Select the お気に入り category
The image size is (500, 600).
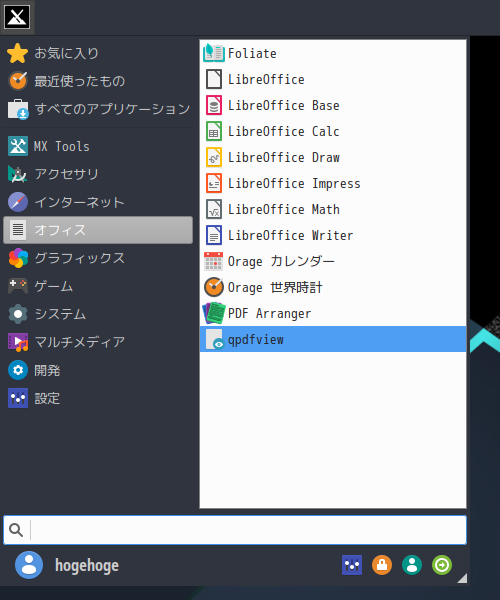tap(67, 53)
